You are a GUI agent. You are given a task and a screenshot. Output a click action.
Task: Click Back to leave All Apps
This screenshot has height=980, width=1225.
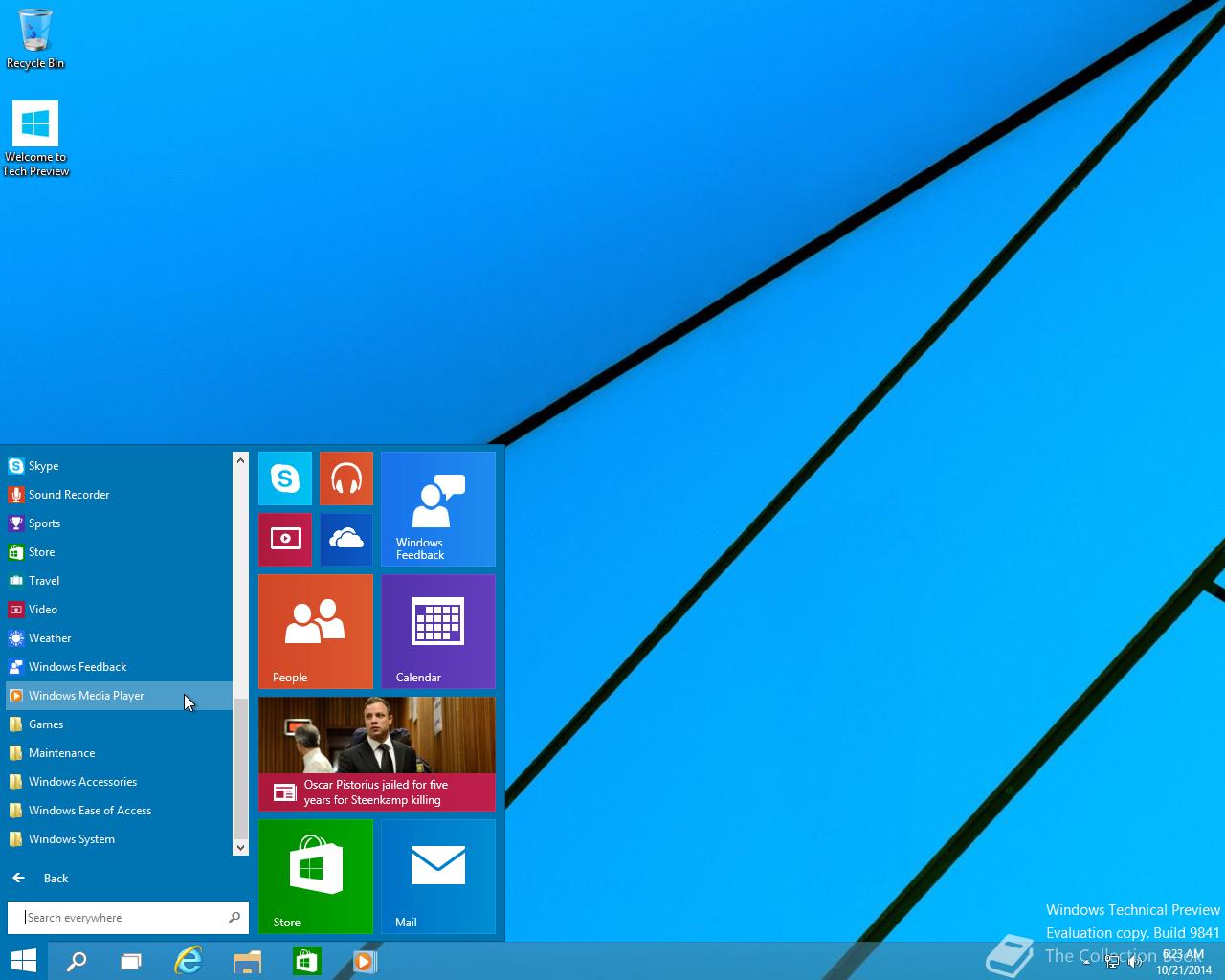coord(56,878)
